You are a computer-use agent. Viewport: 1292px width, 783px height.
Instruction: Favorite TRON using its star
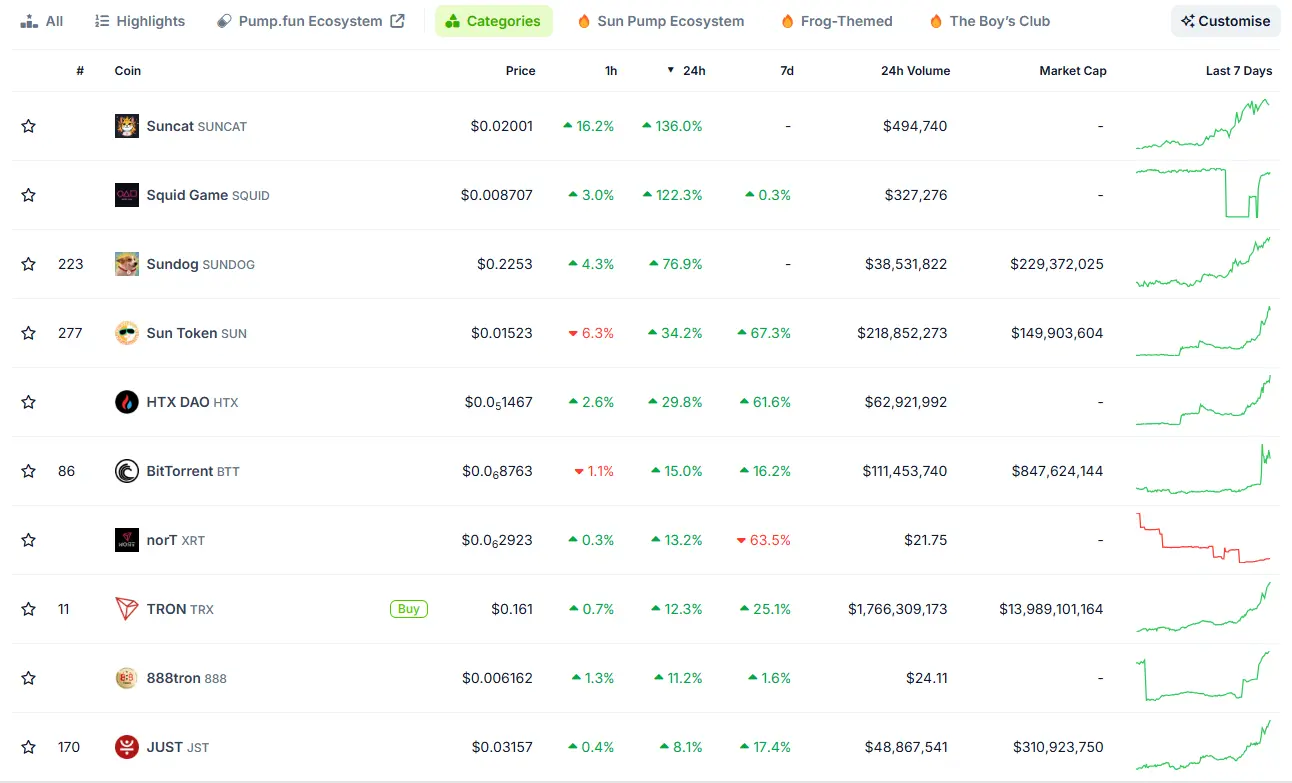tap(28, 609)
